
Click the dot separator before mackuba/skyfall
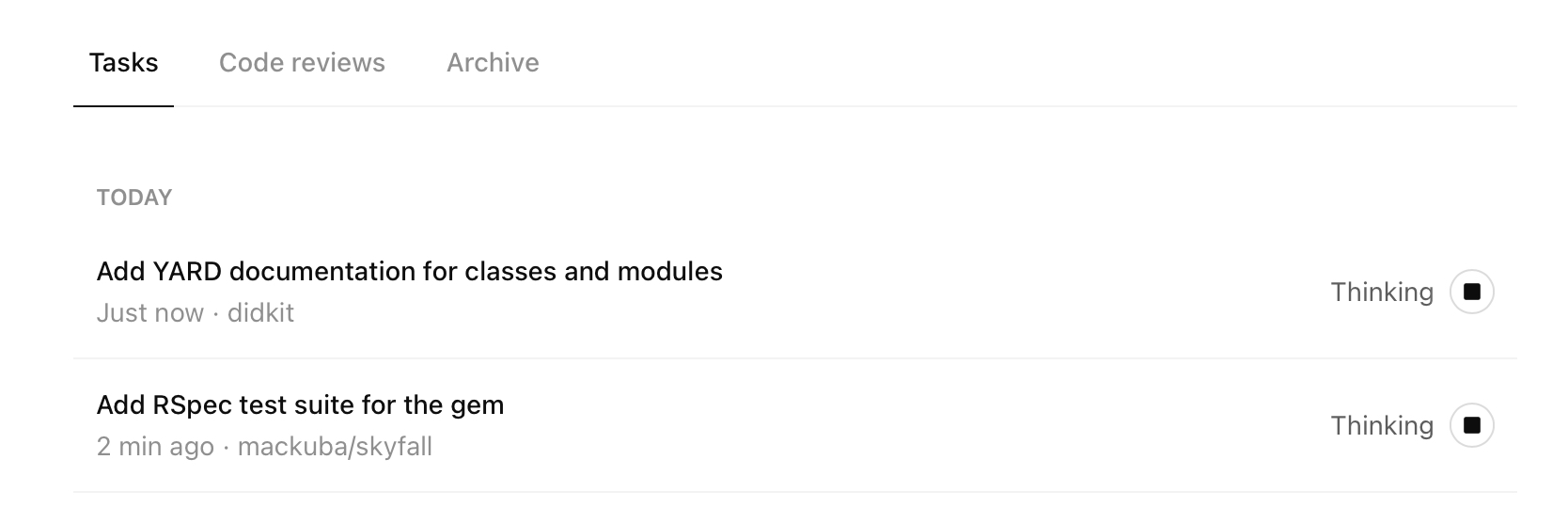point(226,446)
